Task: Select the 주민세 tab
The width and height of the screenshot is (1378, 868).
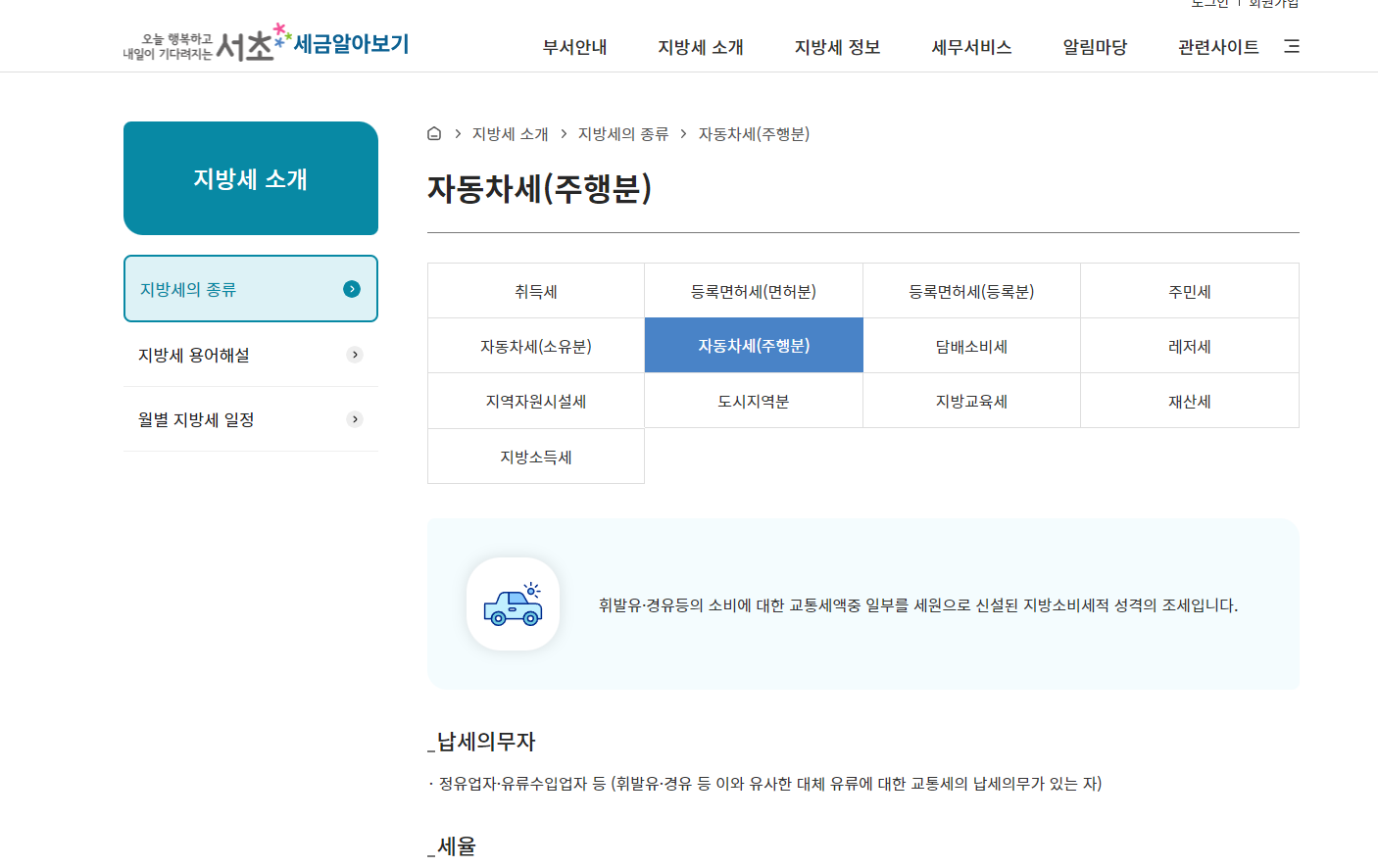Action: [1190, 291]
